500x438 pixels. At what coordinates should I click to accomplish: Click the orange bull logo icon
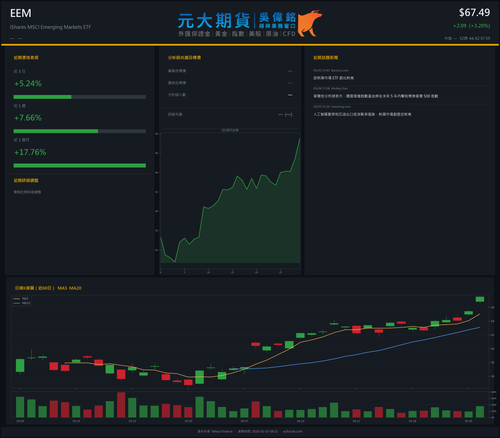pyautogui.click(x=310, y=23)
